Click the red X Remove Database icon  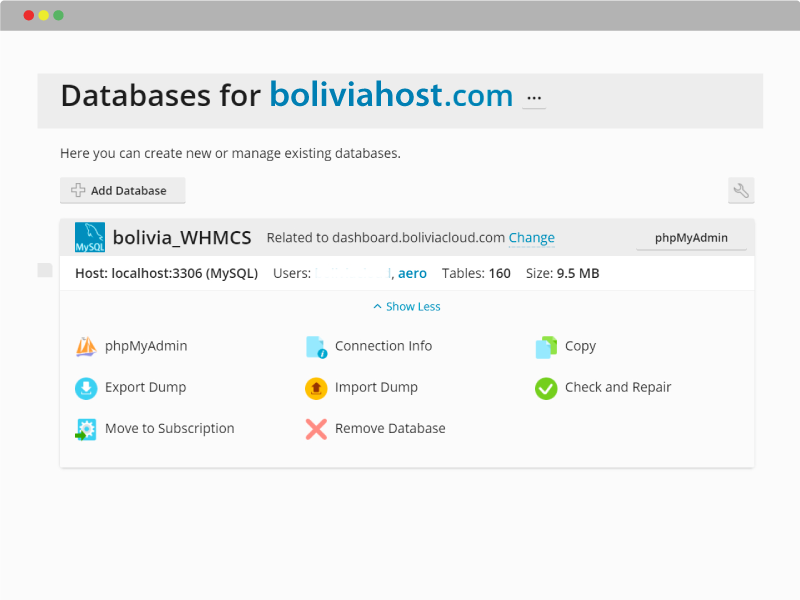point(316,429)
